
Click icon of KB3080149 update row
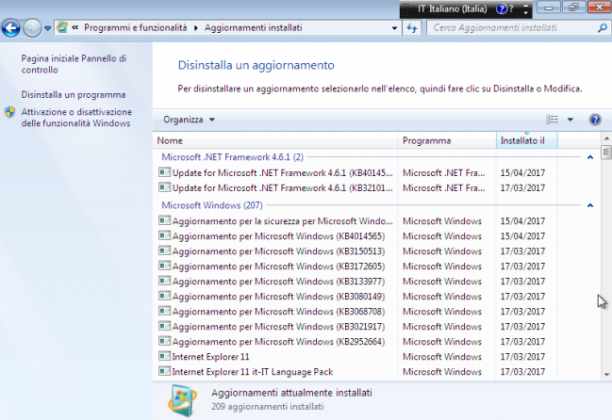click(164, 296)
